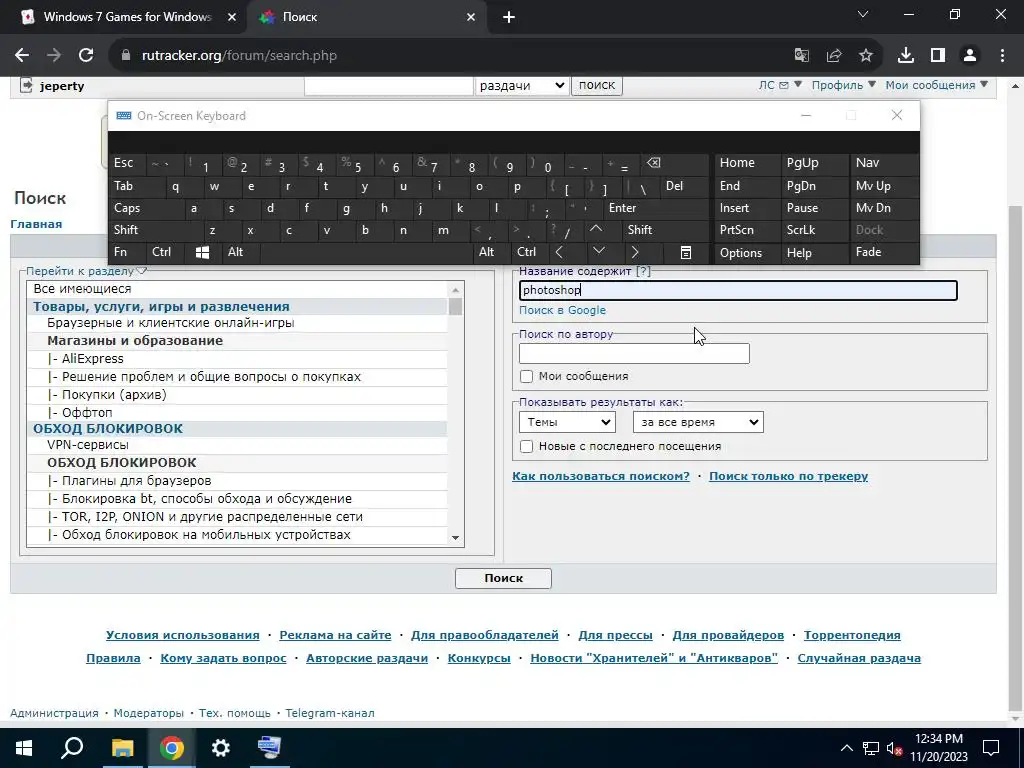Select AliExpress in the section list

click(x=237, y=359)
